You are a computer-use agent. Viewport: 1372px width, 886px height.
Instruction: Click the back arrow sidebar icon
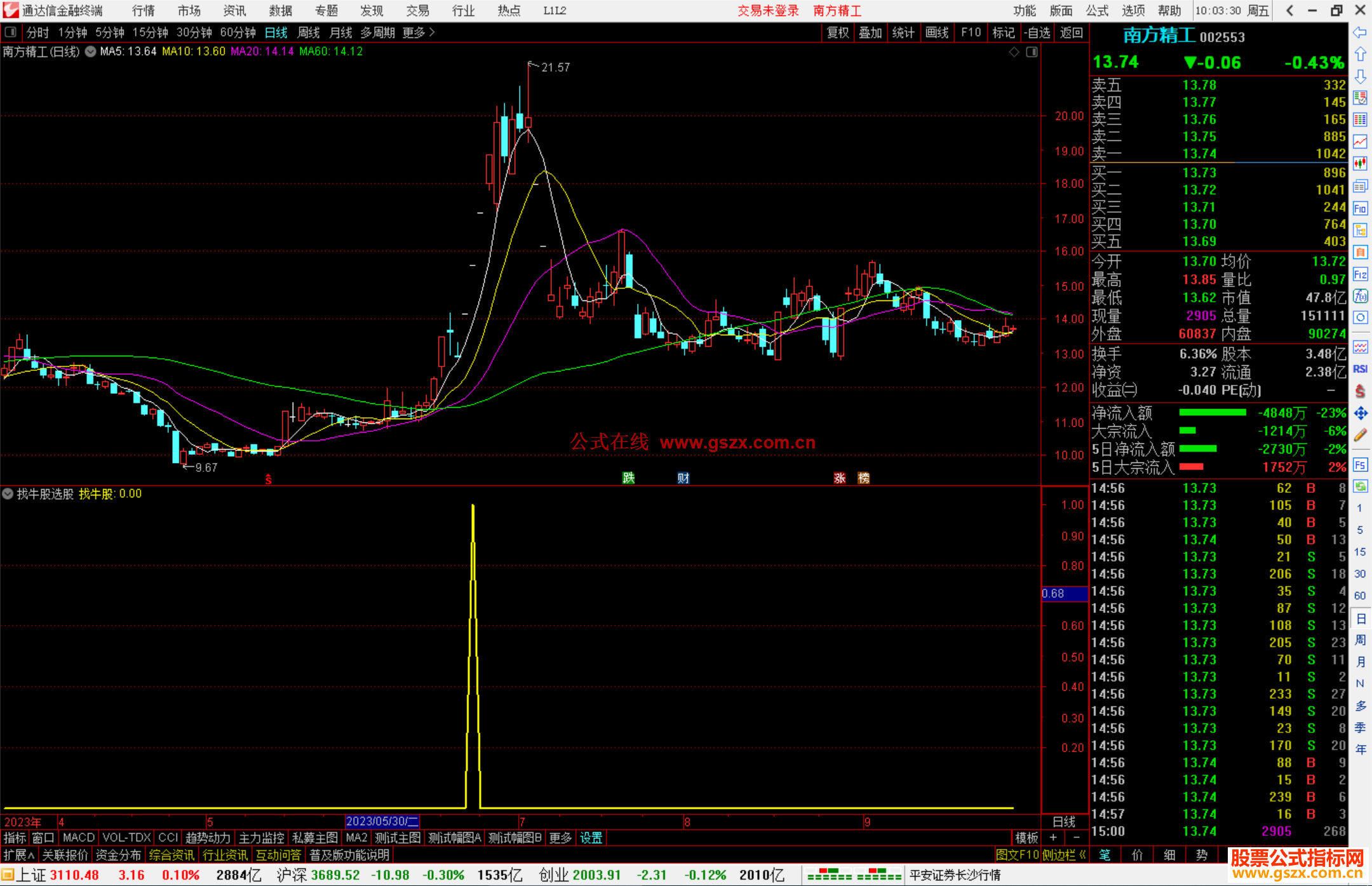[x=1360, y=32]
